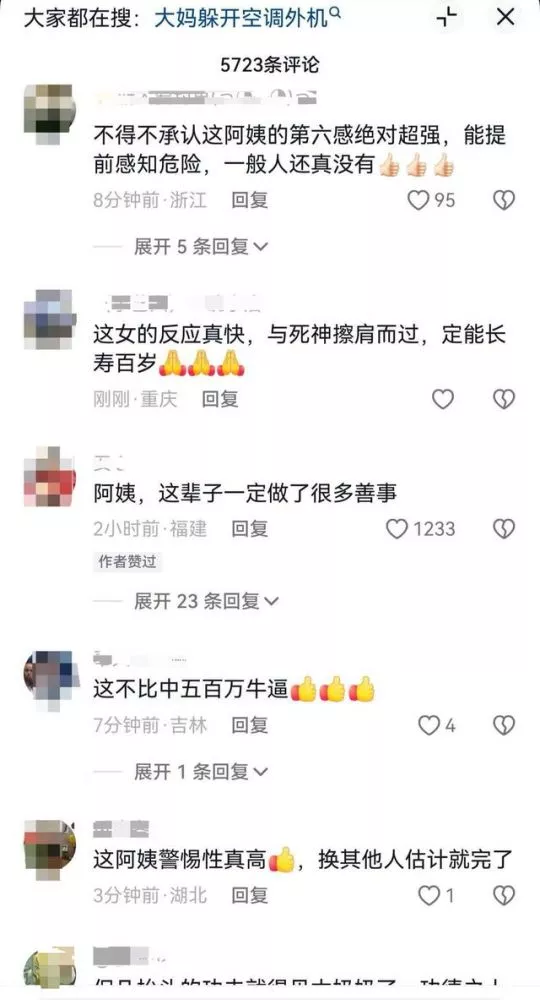
Task: Like the Hubei comment with 1 like
Action: click(428, 895)
